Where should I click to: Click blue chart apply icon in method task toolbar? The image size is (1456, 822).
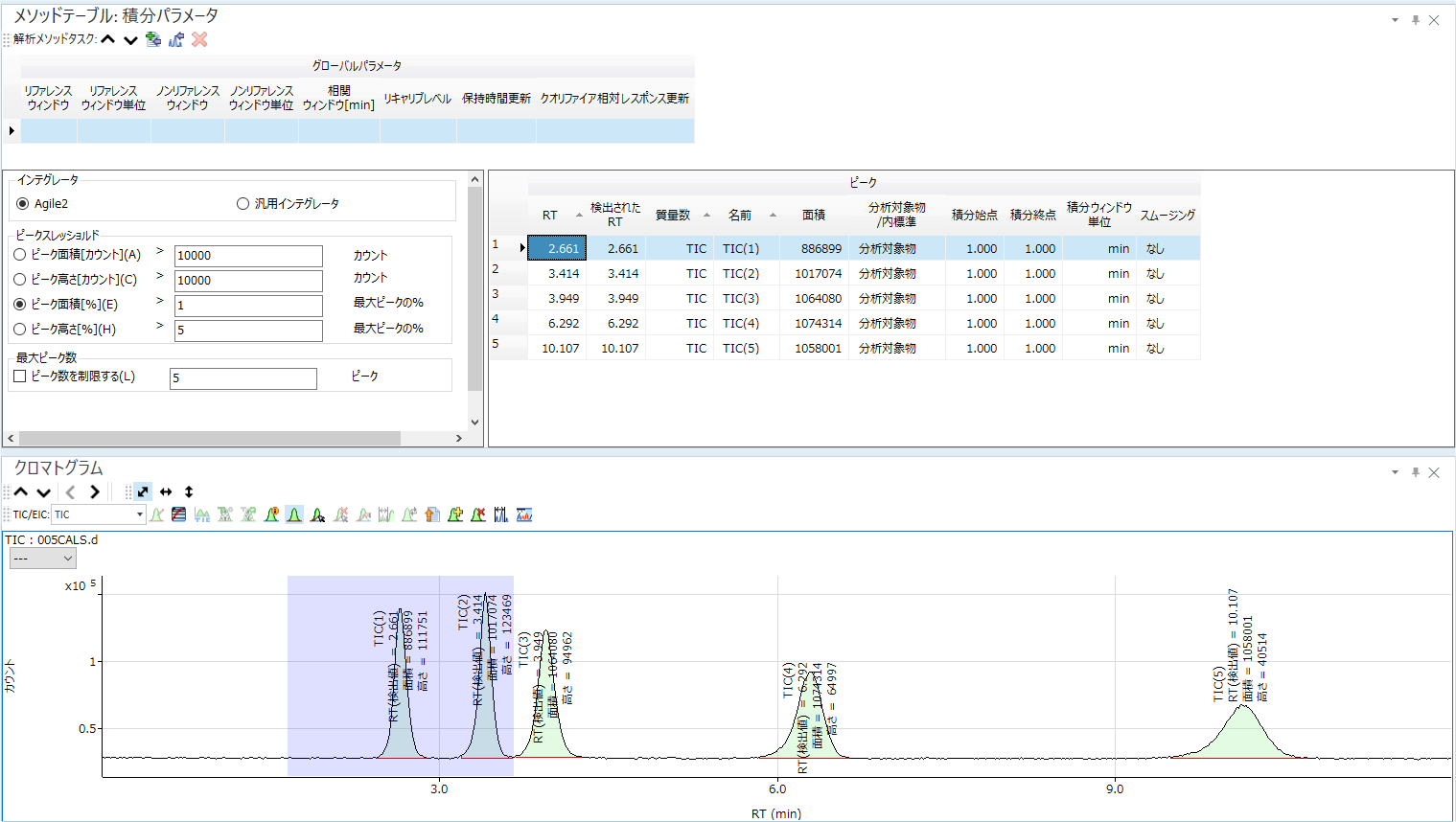coord(176,39)
